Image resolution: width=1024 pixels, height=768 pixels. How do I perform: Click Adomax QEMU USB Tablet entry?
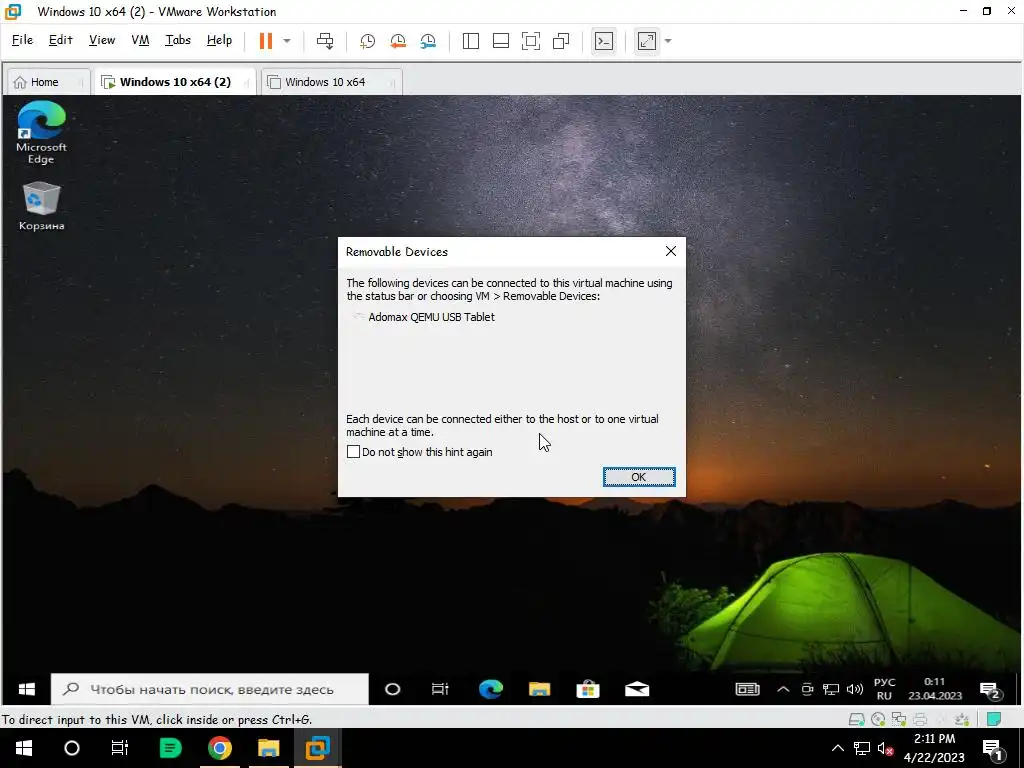[431, 317]
